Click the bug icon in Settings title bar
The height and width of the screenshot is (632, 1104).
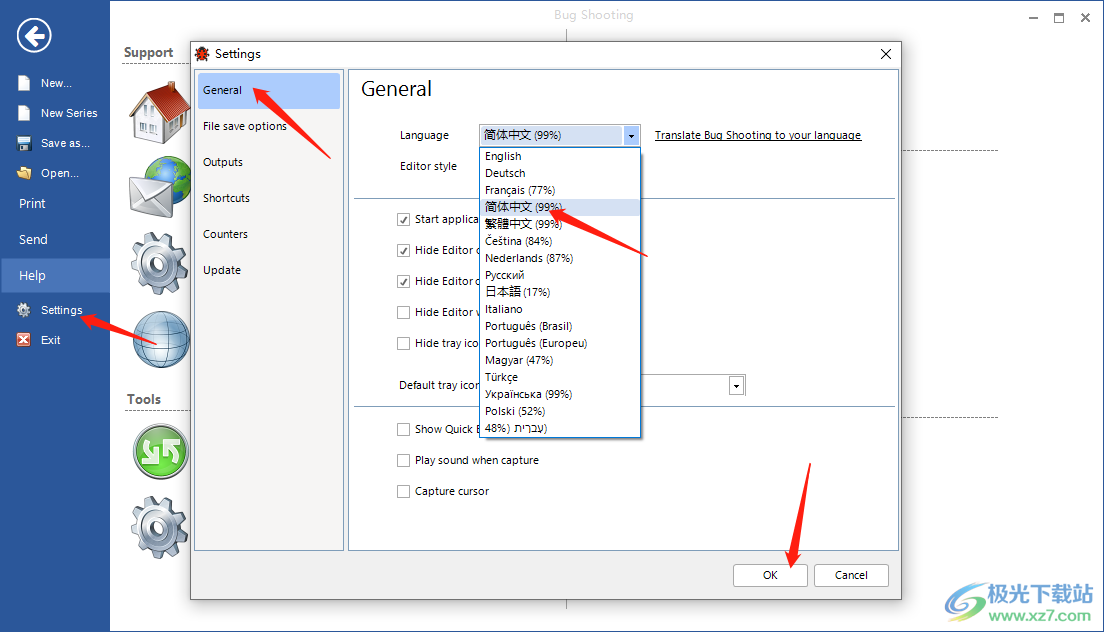point(202,53)
